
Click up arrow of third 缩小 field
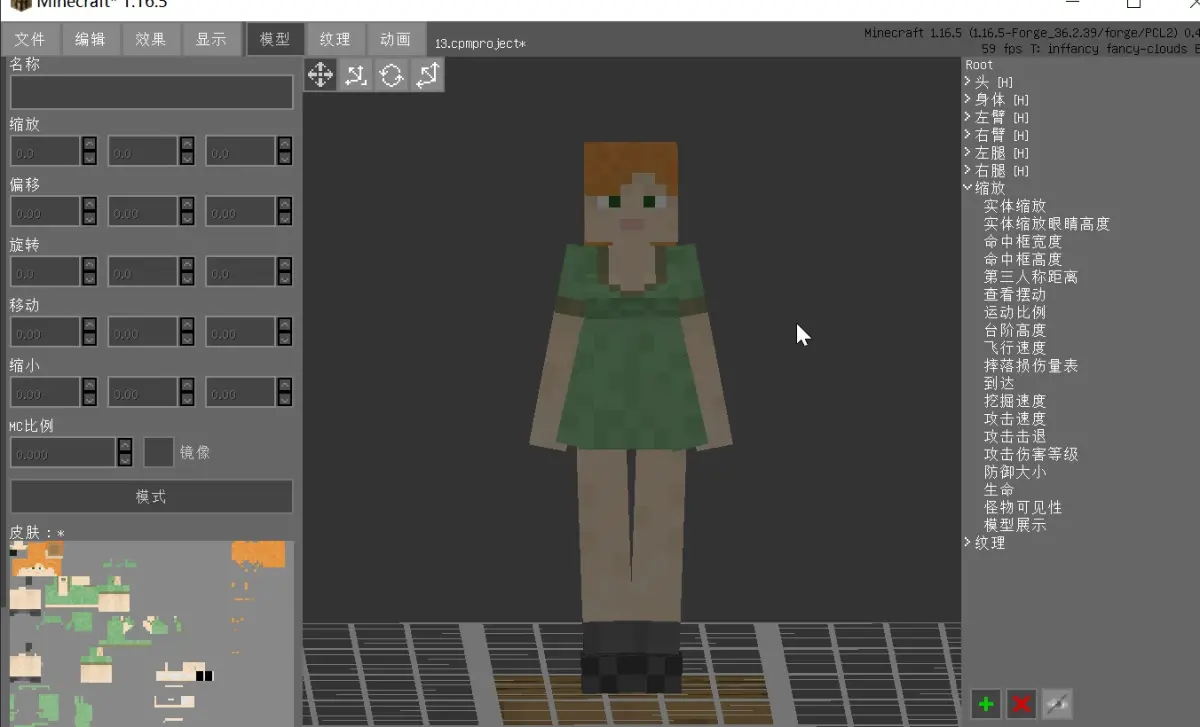coord(286,385)
